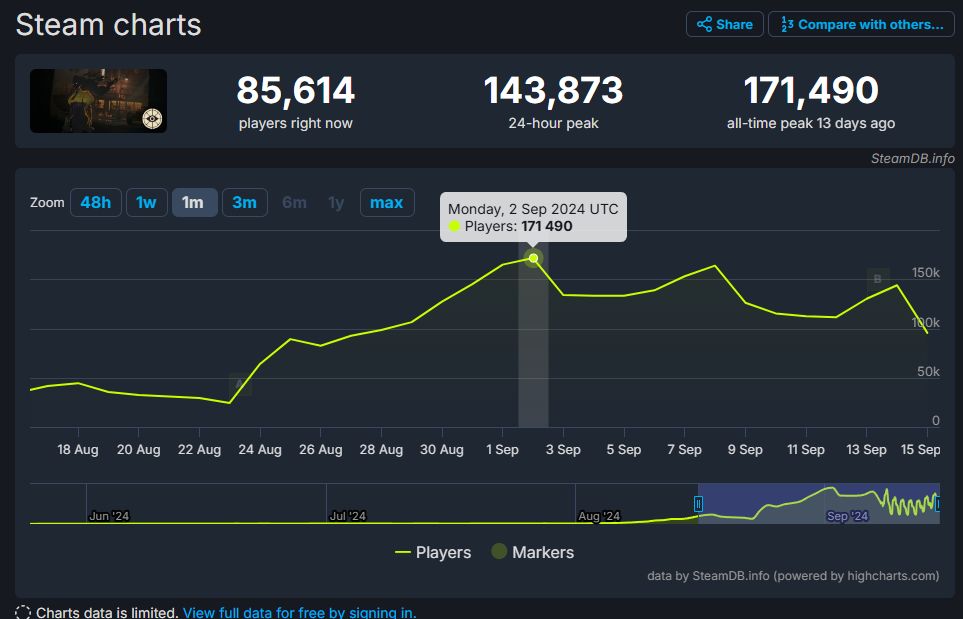963x619 pixels.
Task: Click the Steam charts heading
Action: coord(109,25)
